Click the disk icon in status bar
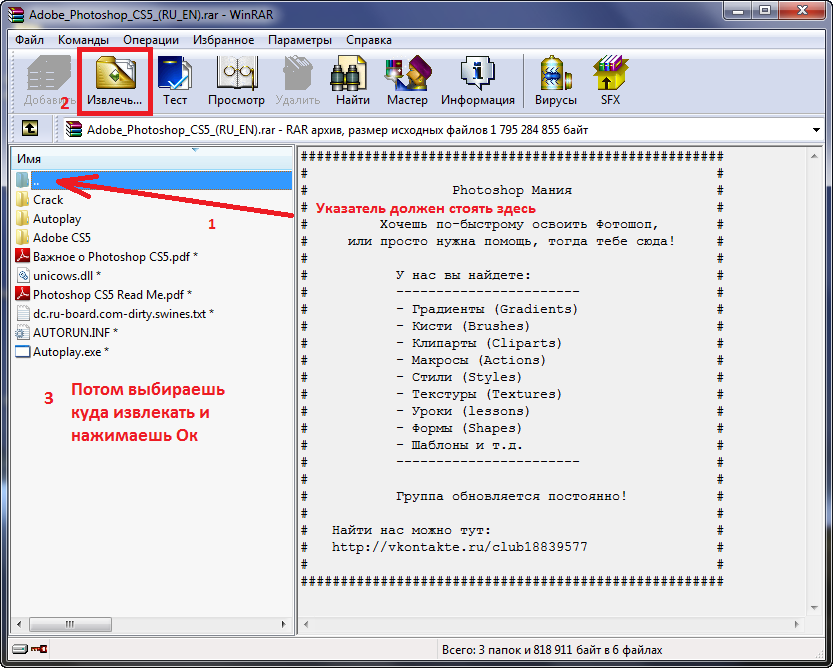Screen dimensions: 833x668 point(20,649)
